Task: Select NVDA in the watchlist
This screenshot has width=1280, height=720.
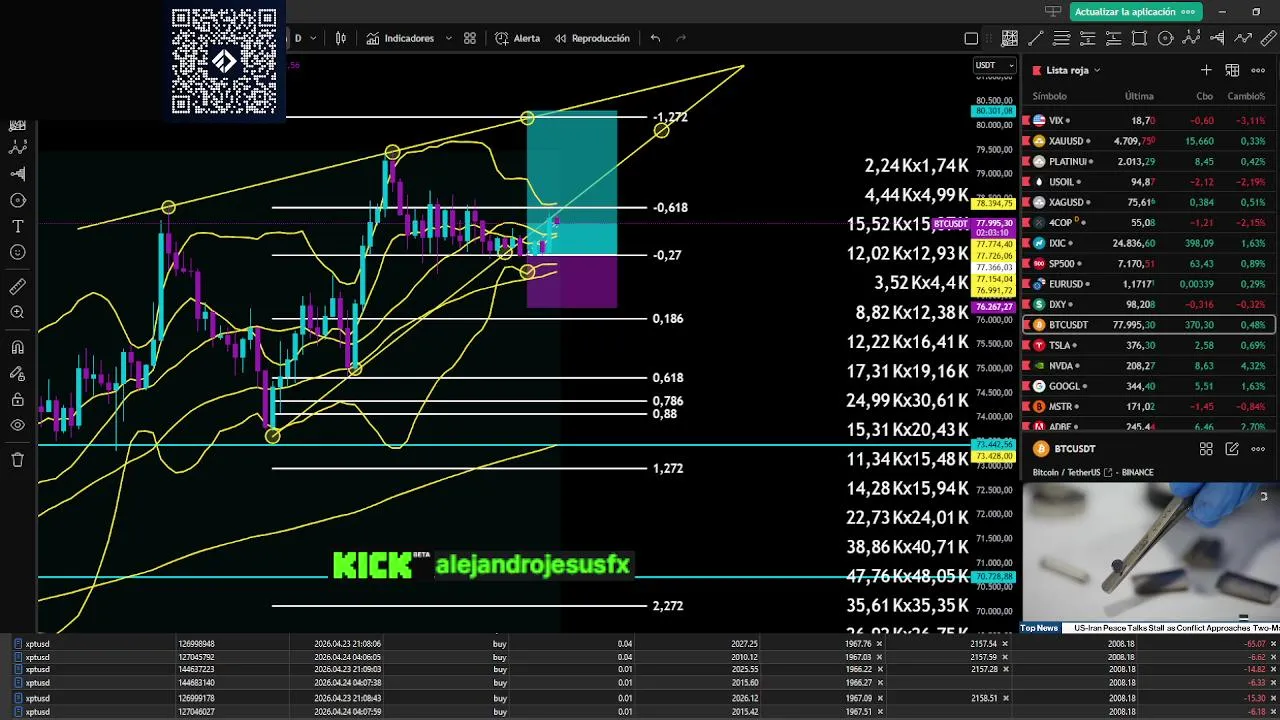Action: (1148, 366)
